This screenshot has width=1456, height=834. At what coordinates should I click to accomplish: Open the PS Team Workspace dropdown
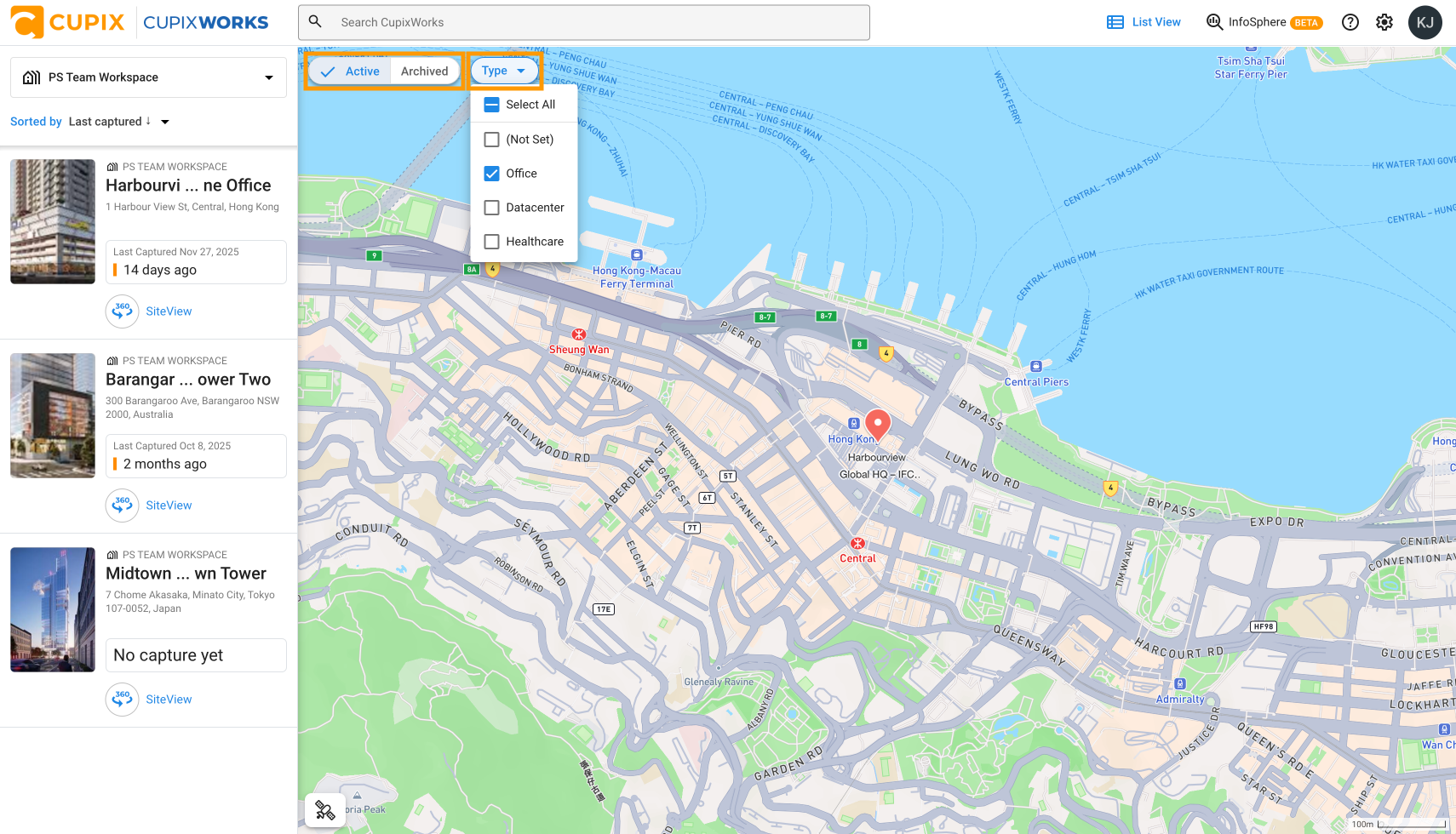[x=148, y=77]
